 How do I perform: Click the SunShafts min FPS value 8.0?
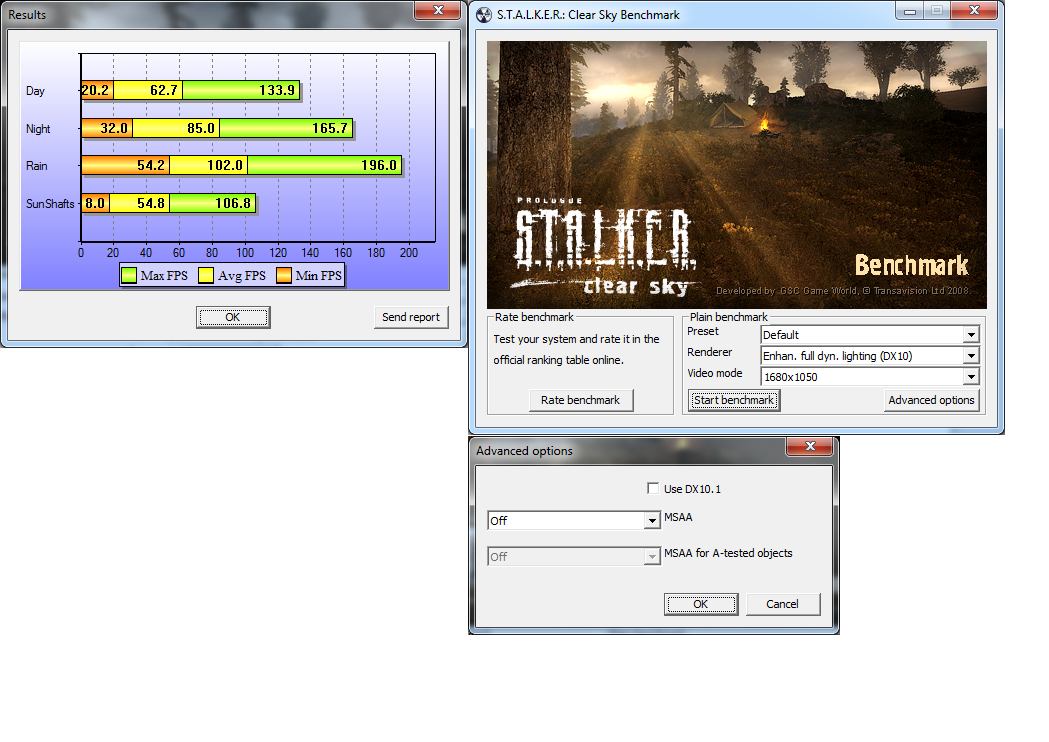(x=95, y=203)
